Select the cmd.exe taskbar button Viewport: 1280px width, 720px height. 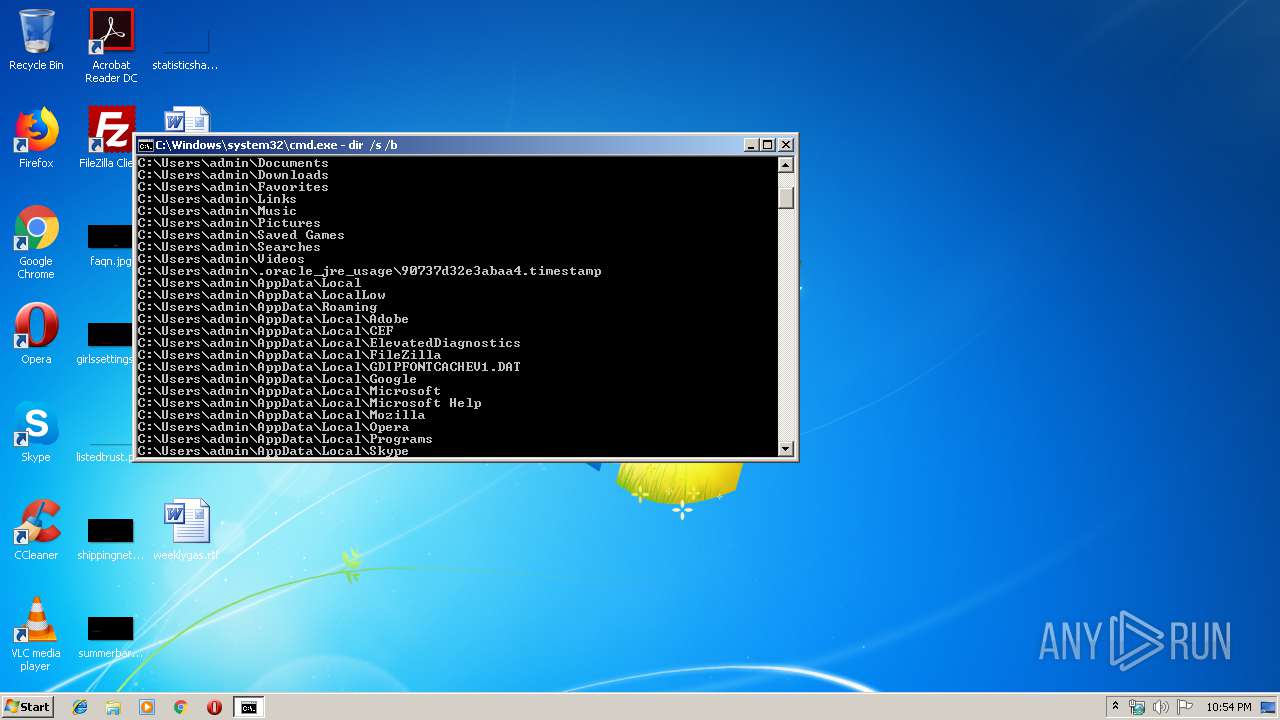click(x=248, y=707)
